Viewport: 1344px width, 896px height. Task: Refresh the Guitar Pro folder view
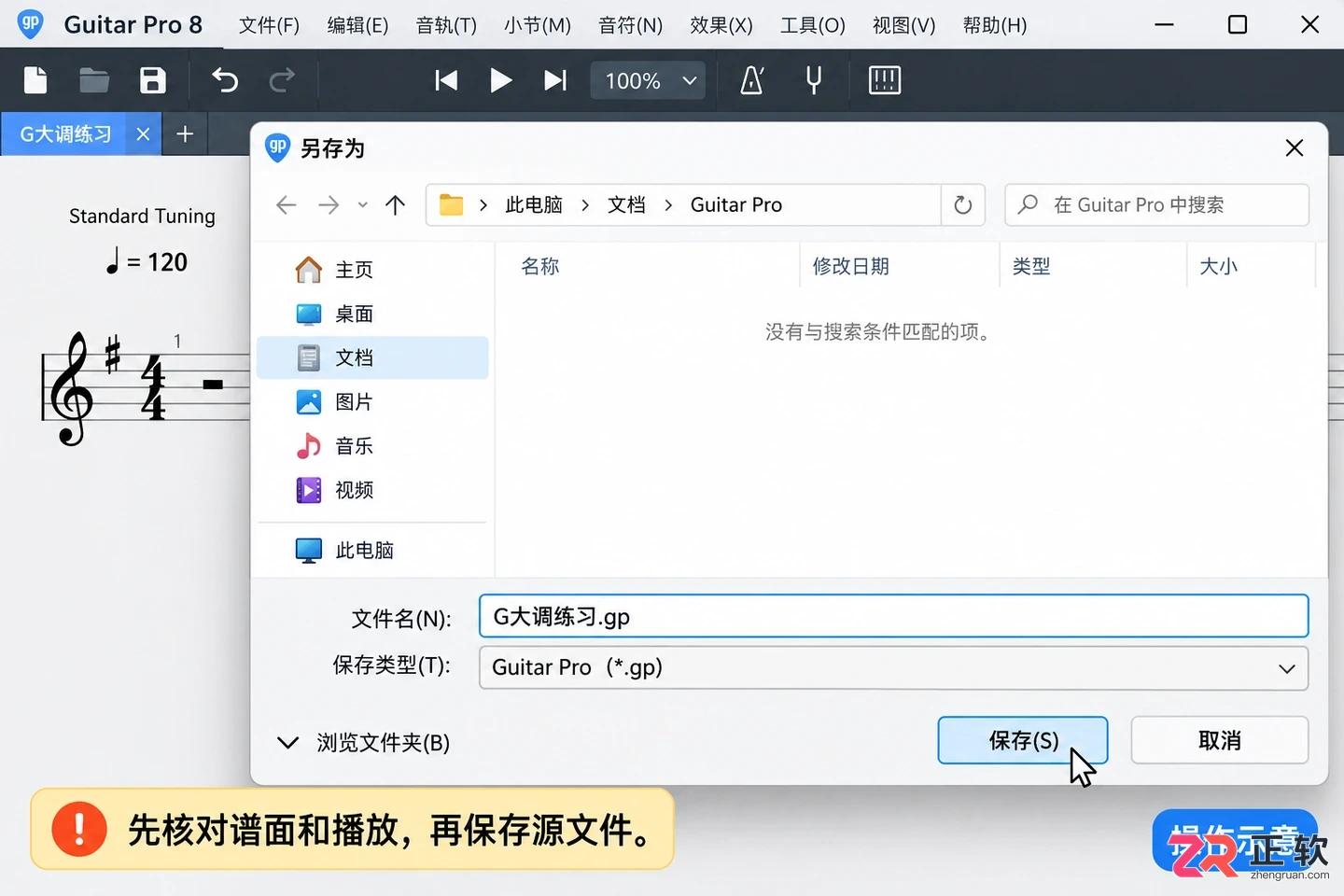tap(963, 205)
